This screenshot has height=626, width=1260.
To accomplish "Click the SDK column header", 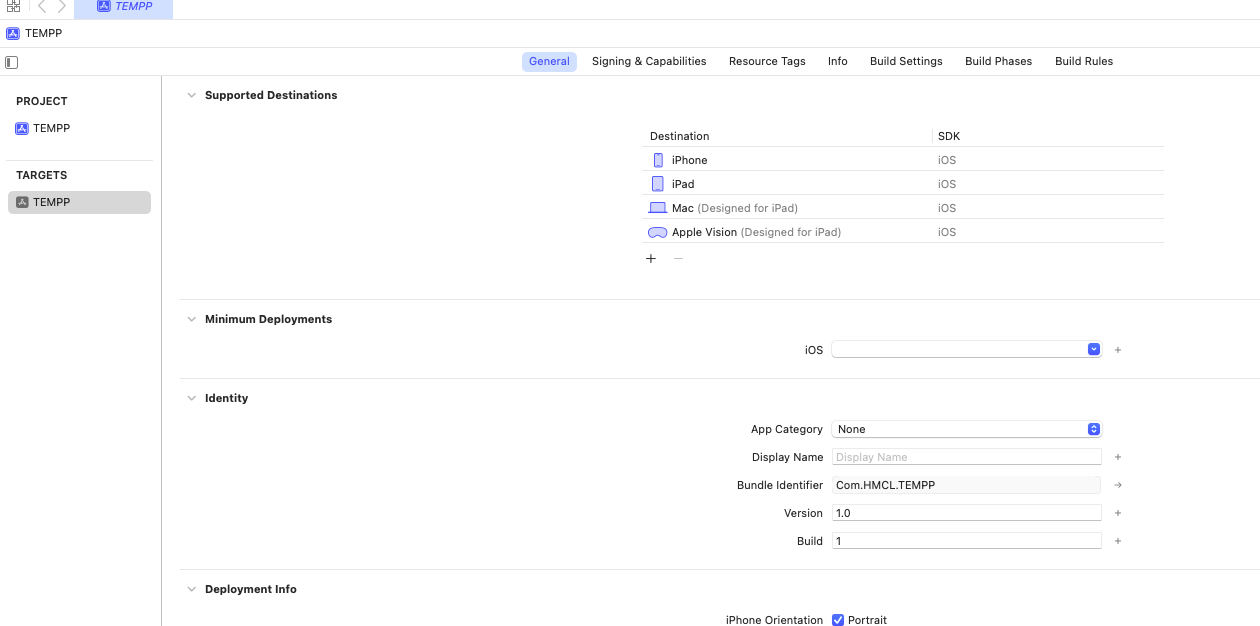I will pos(949,136).
